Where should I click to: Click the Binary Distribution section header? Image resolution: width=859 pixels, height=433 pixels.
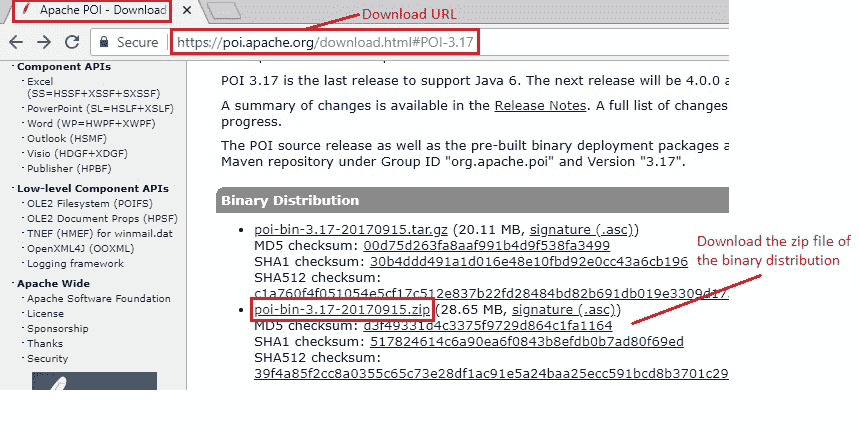472,200
